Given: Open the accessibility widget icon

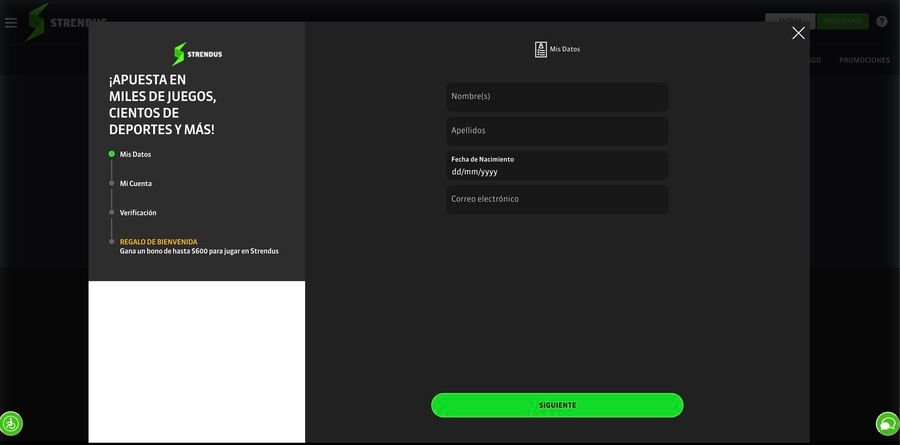Looking at the screenshot, I should (x=11, y=424).
